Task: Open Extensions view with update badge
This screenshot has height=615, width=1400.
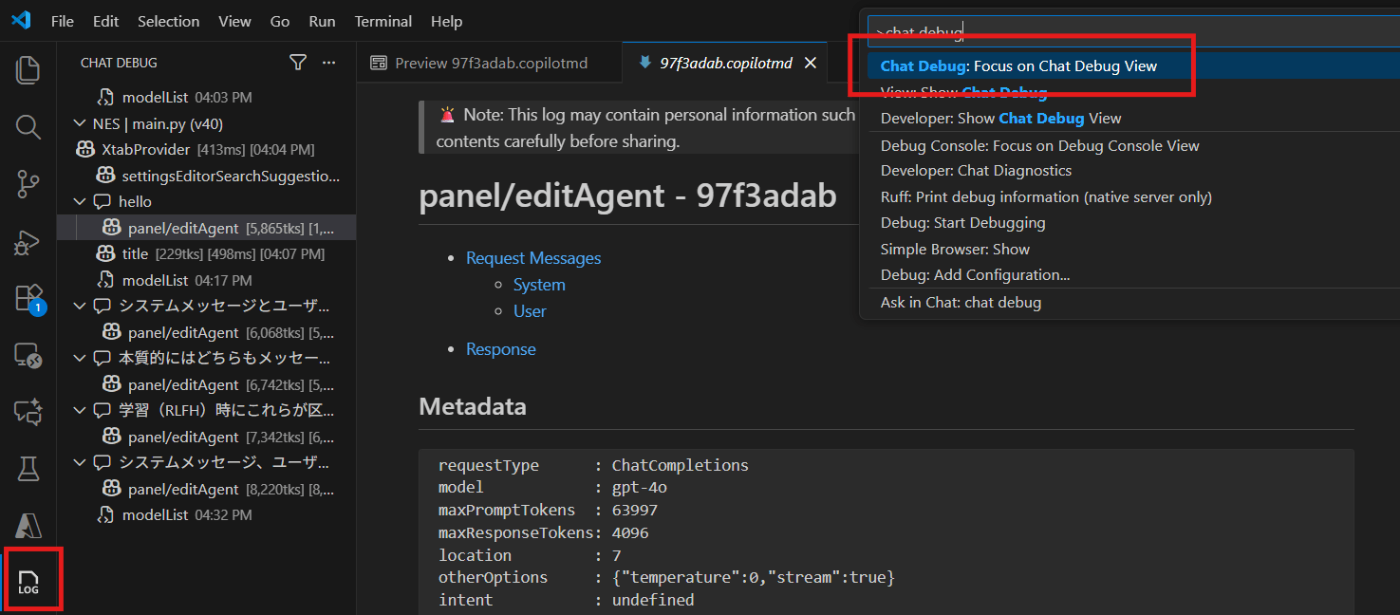Action: click(x=28, y=298)
